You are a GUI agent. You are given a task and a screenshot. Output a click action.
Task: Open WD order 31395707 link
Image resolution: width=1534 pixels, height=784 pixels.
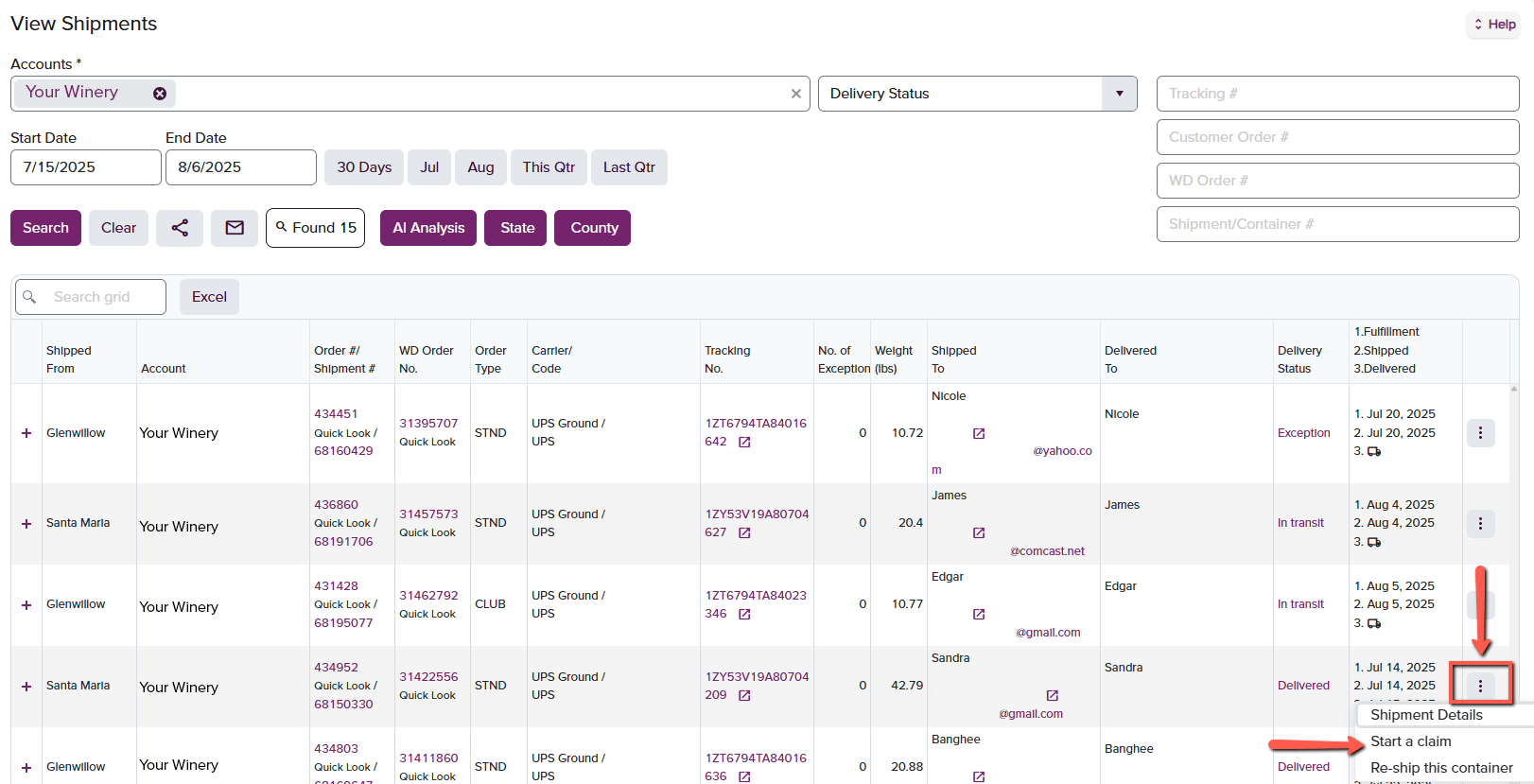[x=428, y=424]
